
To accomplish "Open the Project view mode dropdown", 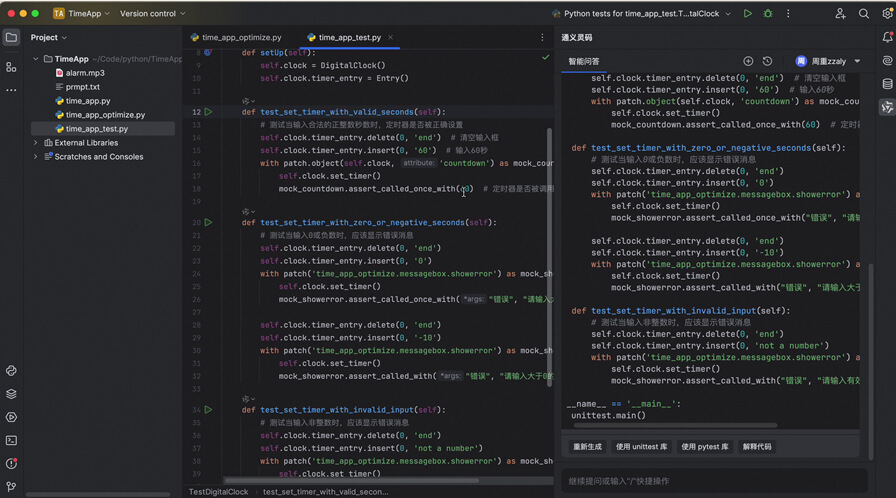I will coord(49,38).
